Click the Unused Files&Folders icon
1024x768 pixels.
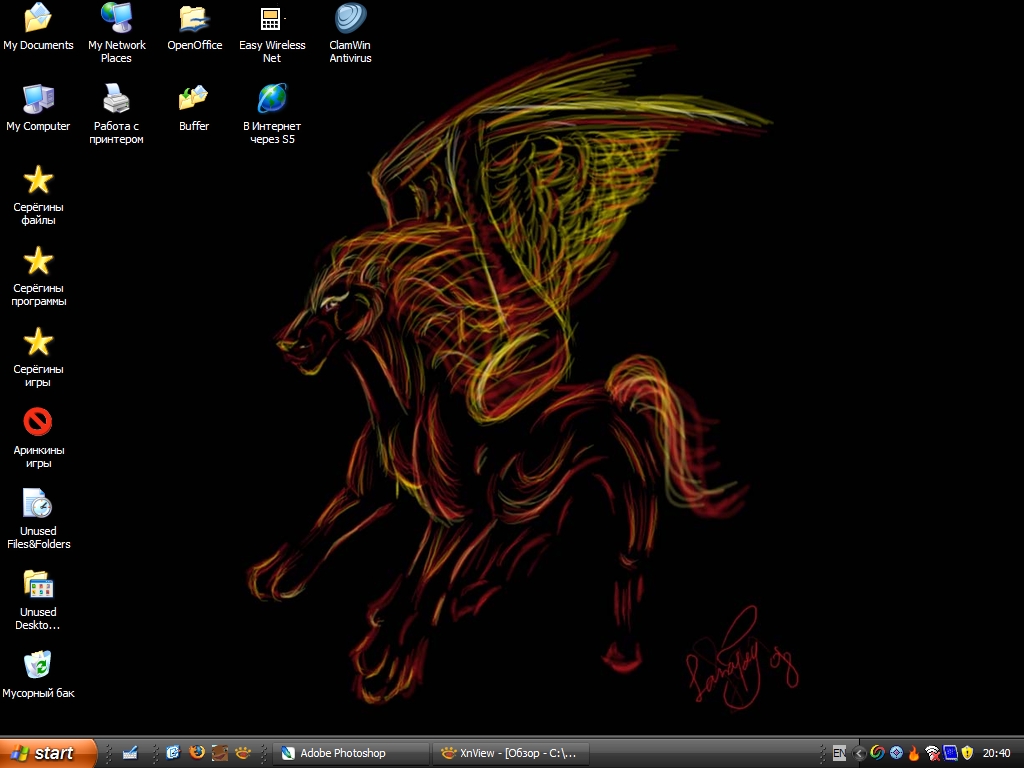click(38, 504)
